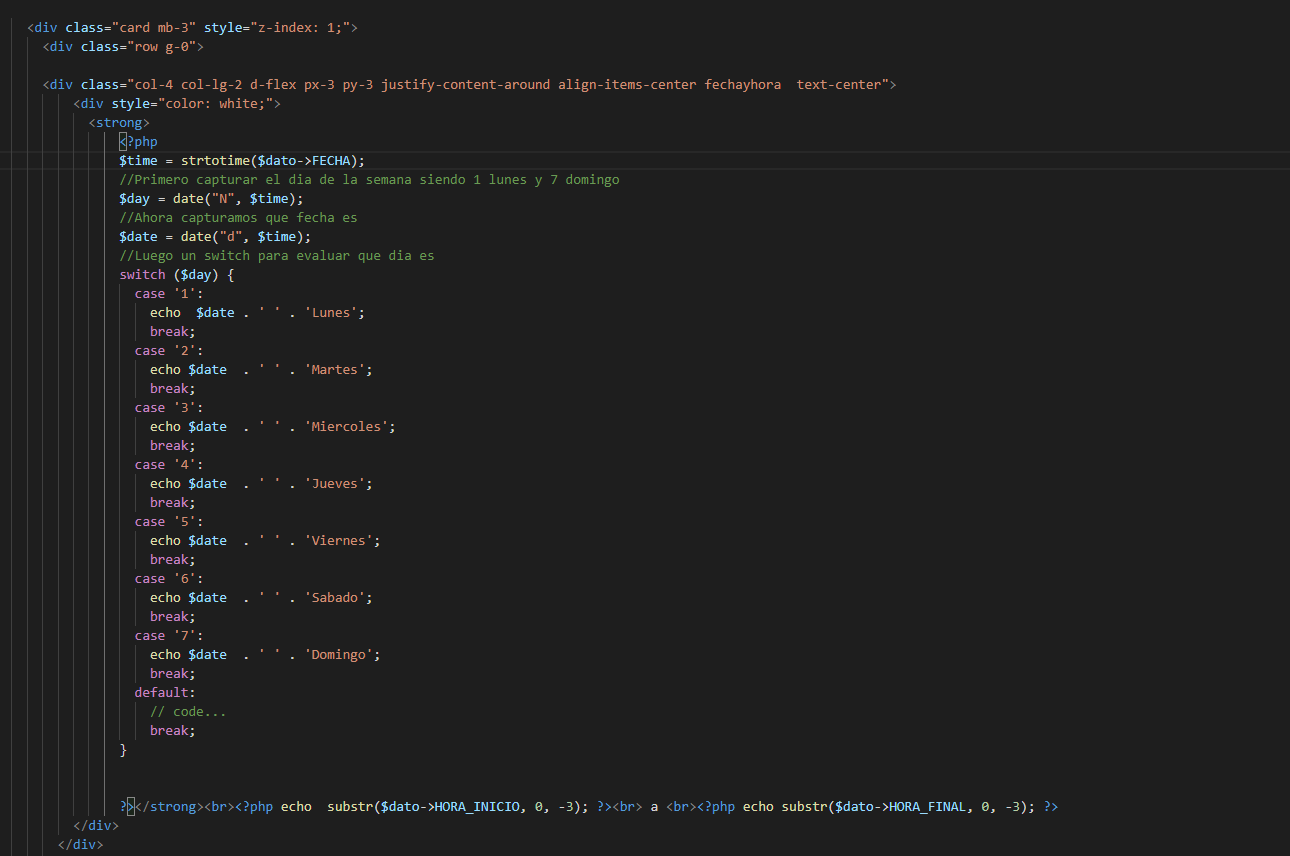
Task: Click the comment starting with //Primero capturar
Action: (370, 179)
